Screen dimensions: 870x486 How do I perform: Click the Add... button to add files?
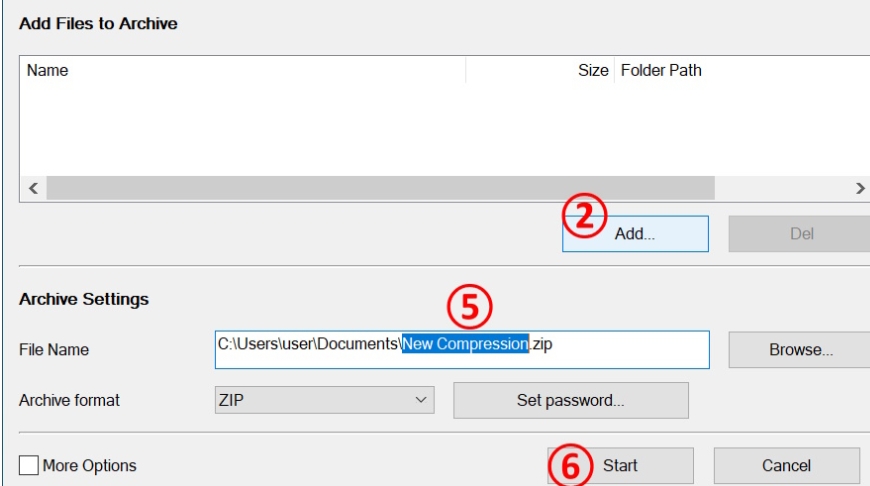635,234
